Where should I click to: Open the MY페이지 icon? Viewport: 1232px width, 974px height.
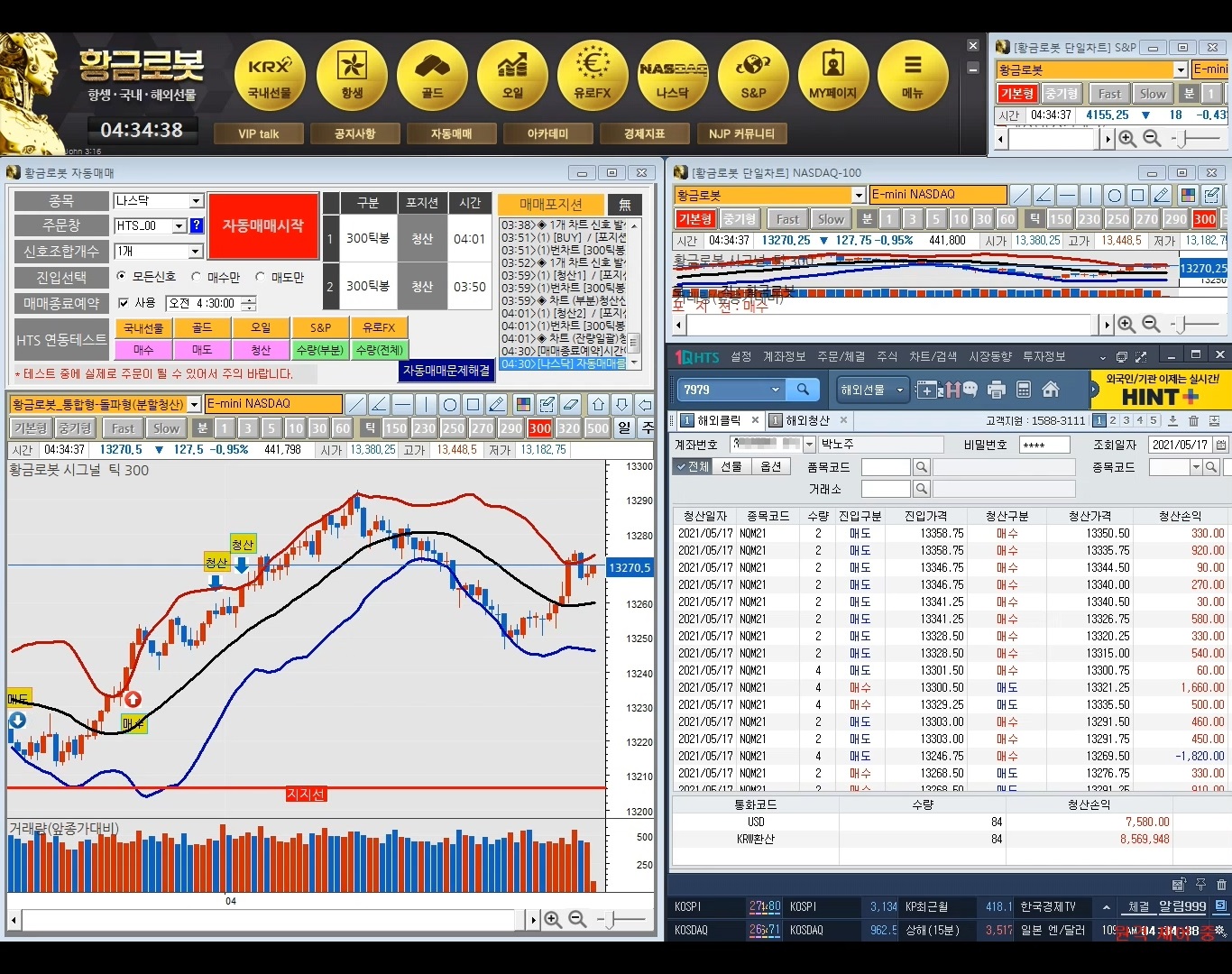(832, 75)
